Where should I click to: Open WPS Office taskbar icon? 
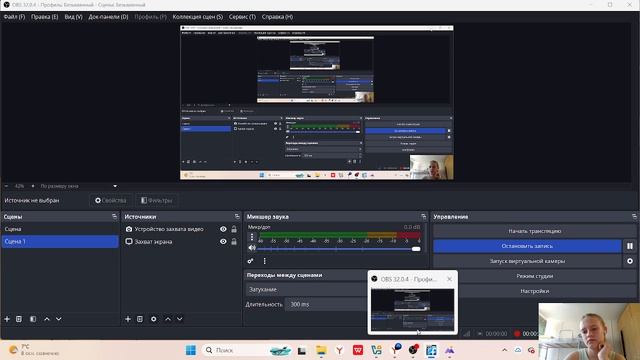(358, 350)
